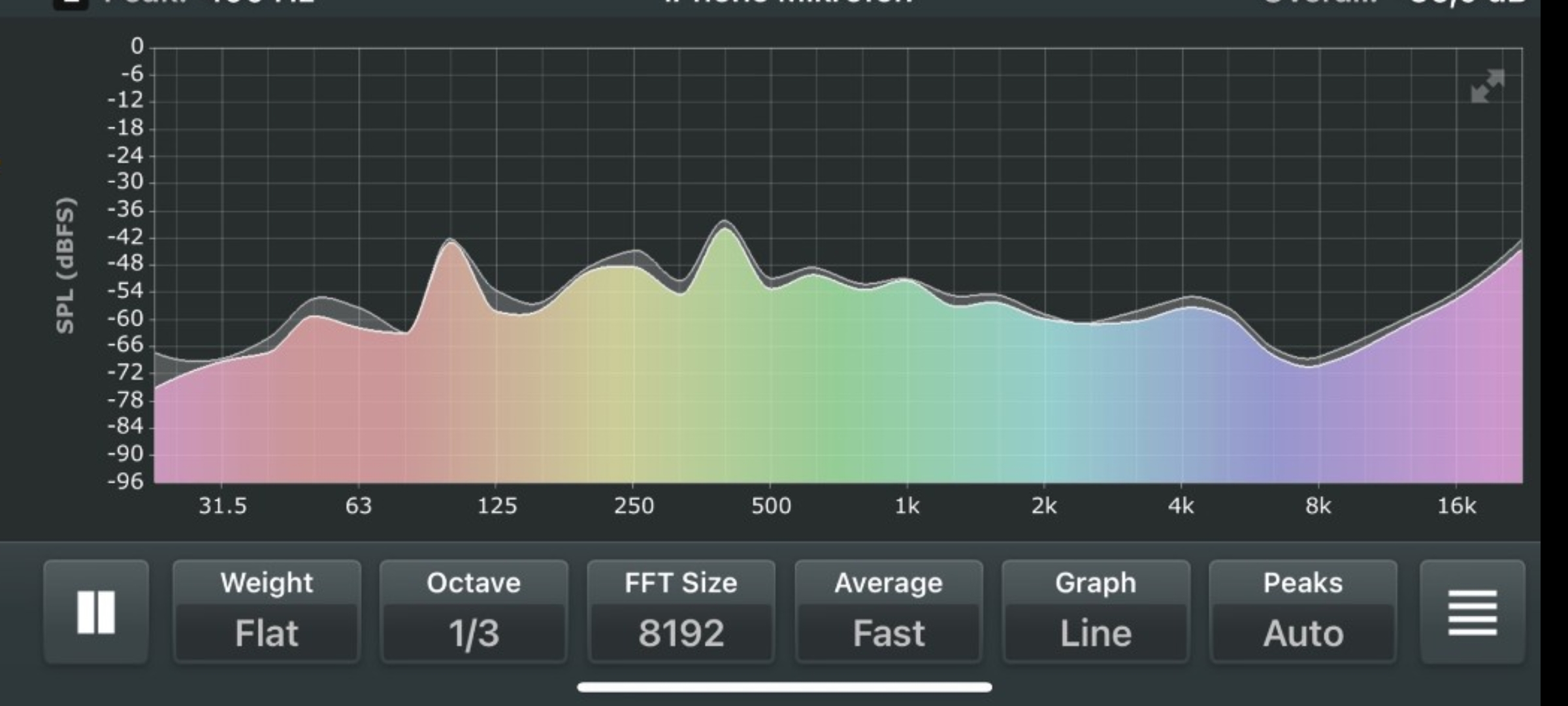This screenshot has width=1568, height=706.
Task: Tap the iOS home indicator bar
Action: (785, 687)
